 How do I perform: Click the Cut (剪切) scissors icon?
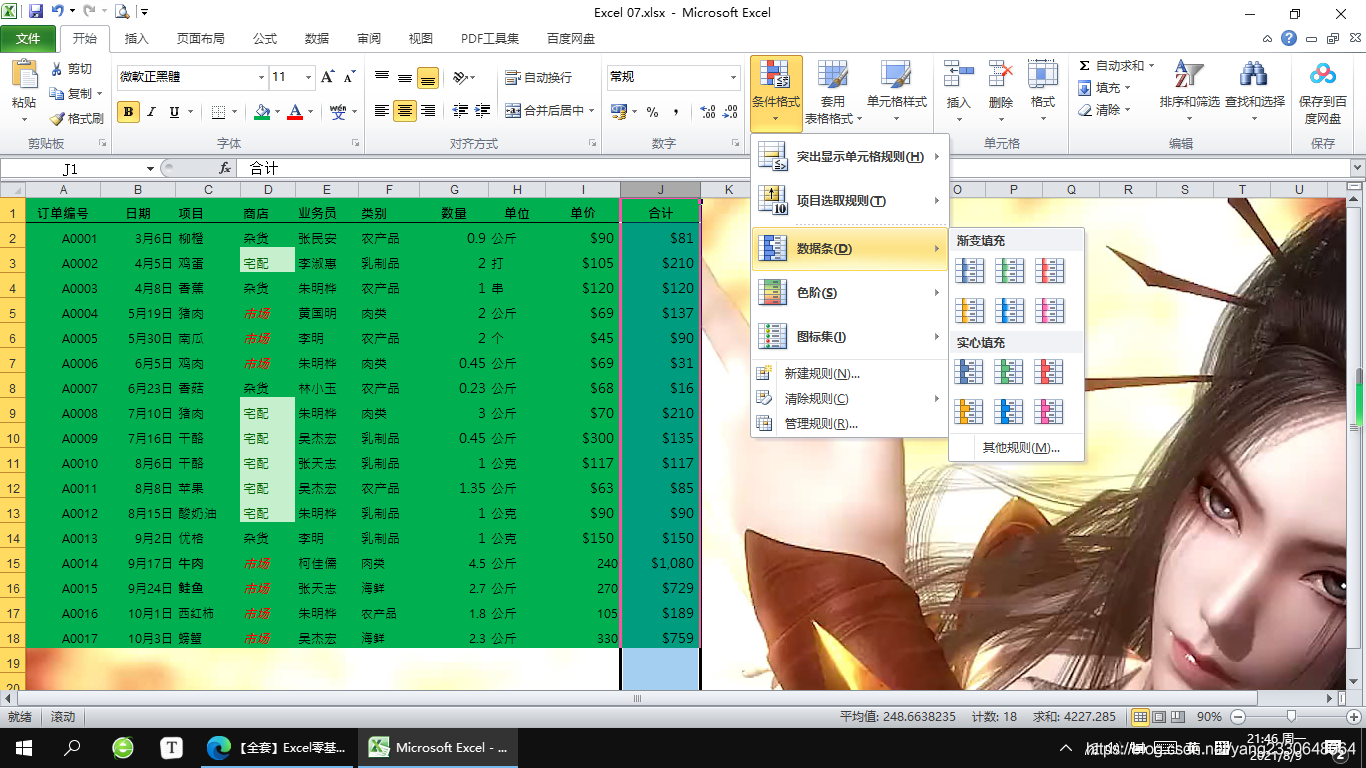tap(56, 69)
